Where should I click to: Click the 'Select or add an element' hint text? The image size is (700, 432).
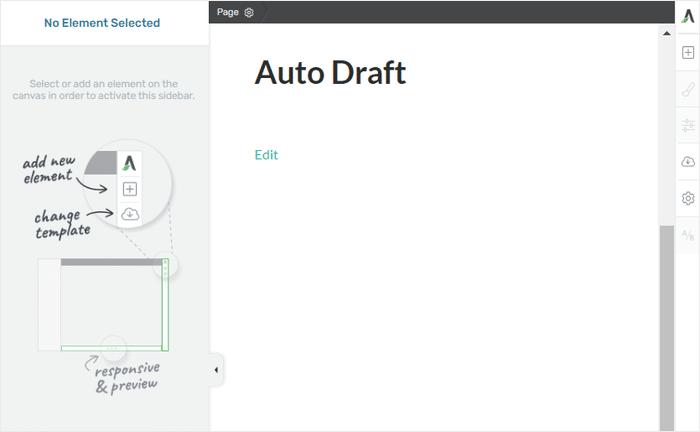coord(104,90)
